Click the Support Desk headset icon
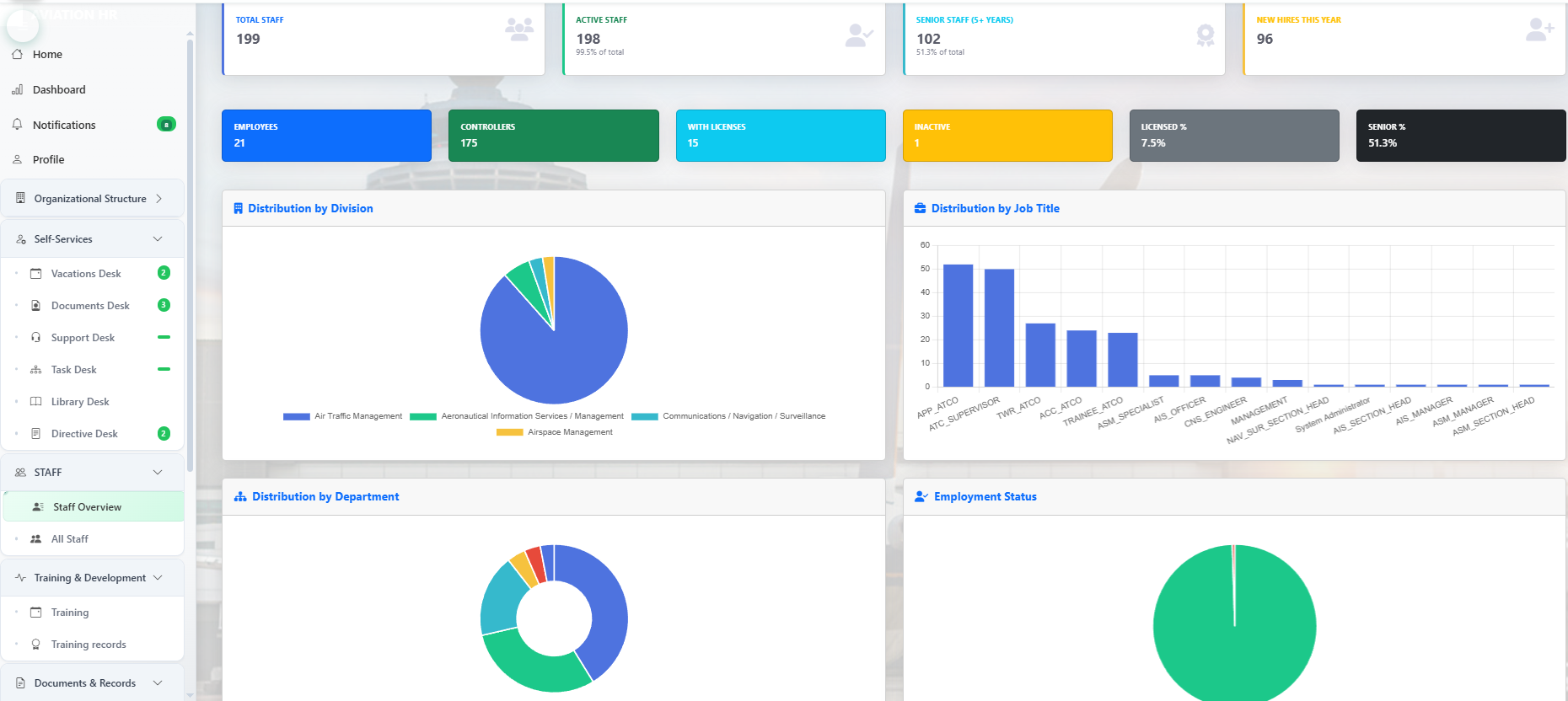This screenshot has width=1568, height=701. pyautogui.click(x=36, y=338)
